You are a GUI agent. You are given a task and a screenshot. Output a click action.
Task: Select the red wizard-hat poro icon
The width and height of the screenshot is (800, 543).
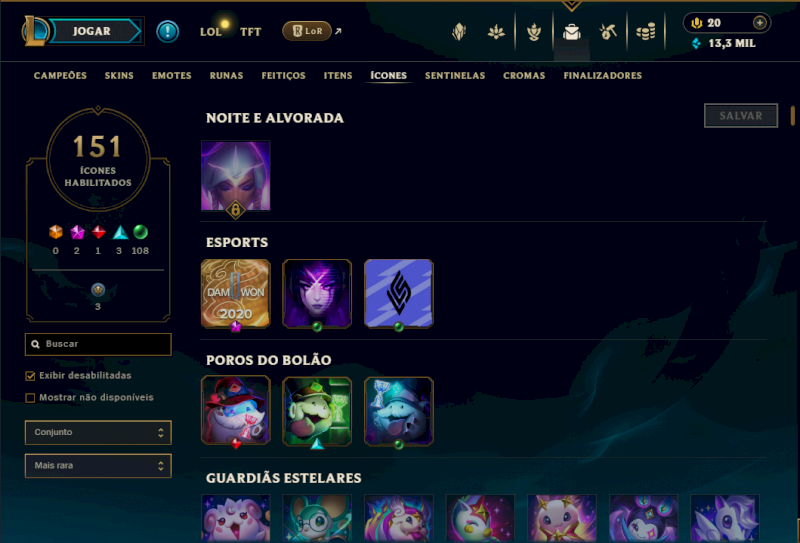(x=235, y=411)
